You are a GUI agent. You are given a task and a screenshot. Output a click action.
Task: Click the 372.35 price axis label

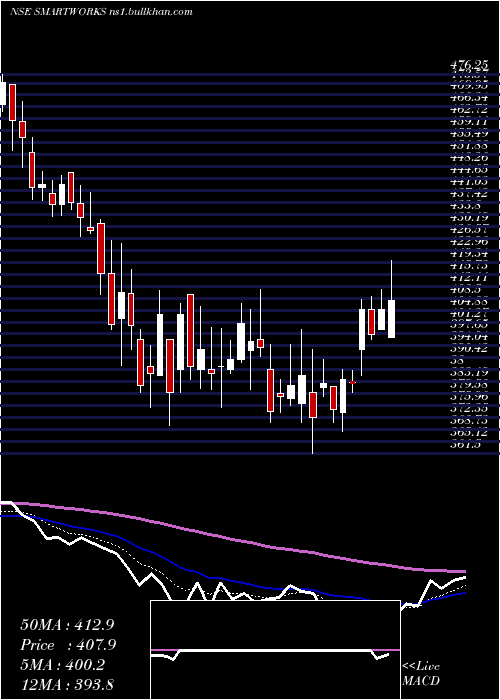(x=469, y=409)
